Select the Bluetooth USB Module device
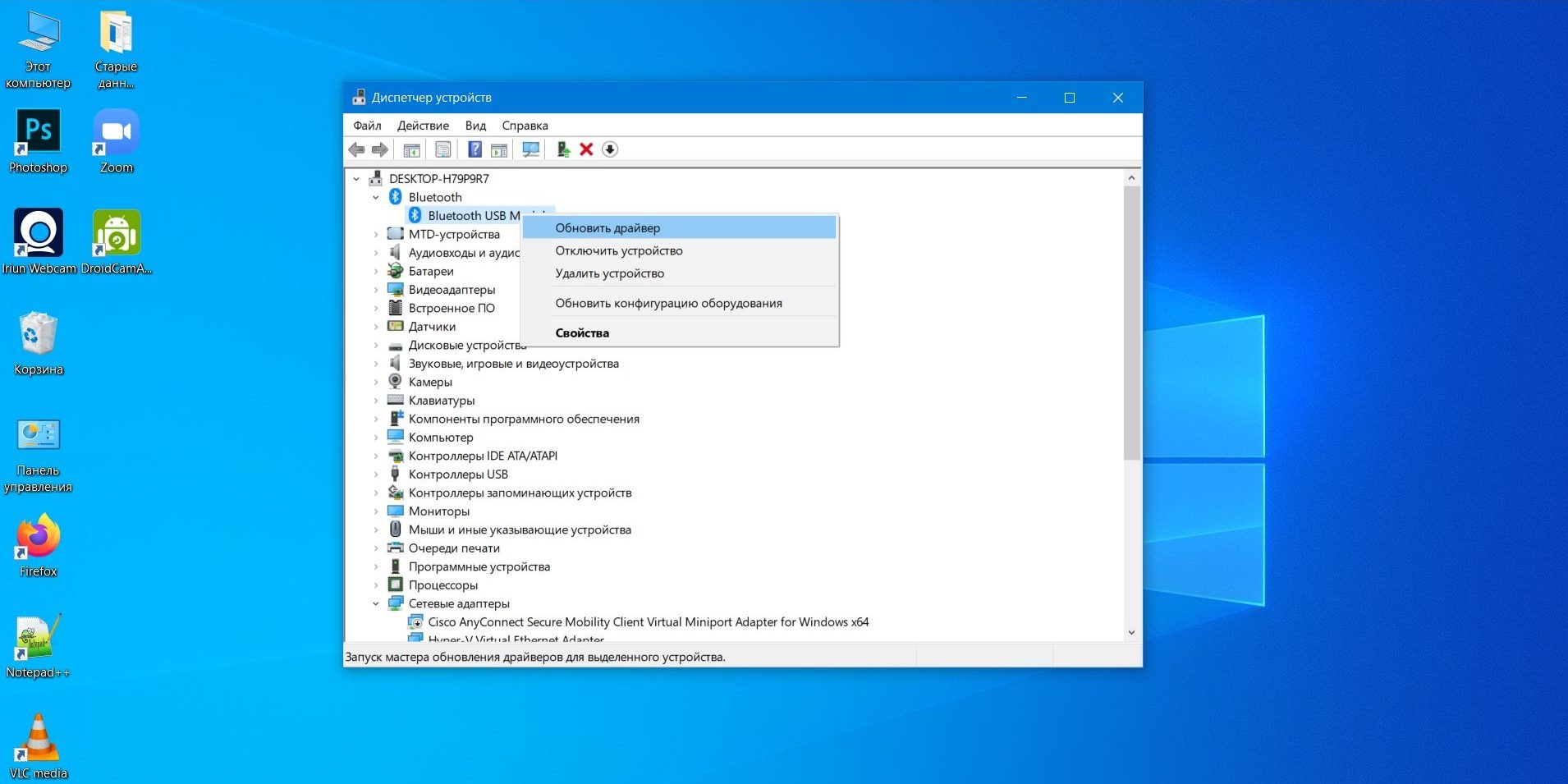The height and width of the screenshot is (784, 1568). pyautogui.click(x=474, y=216)
